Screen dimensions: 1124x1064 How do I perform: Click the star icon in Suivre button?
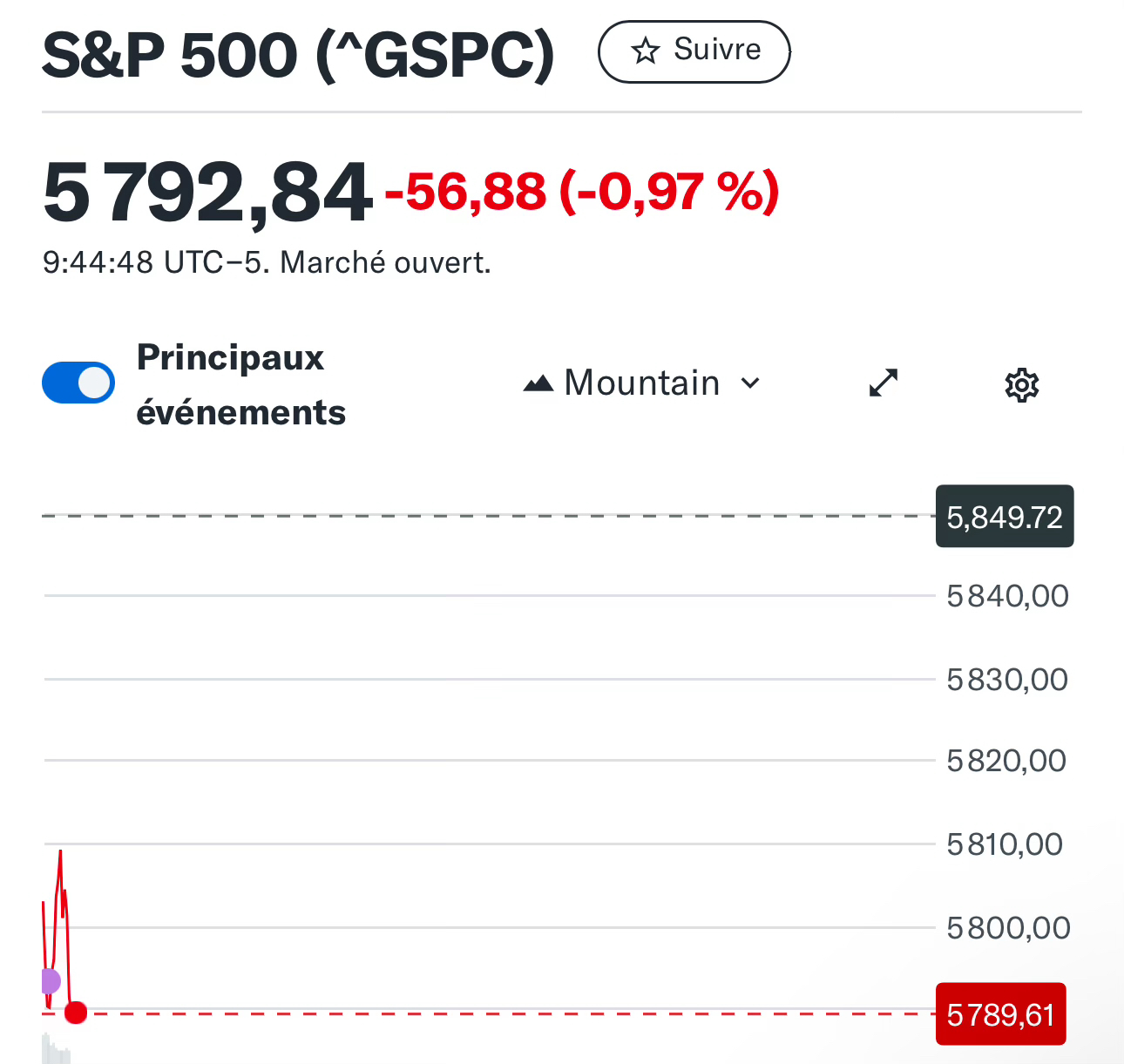[x=645, y=51]
